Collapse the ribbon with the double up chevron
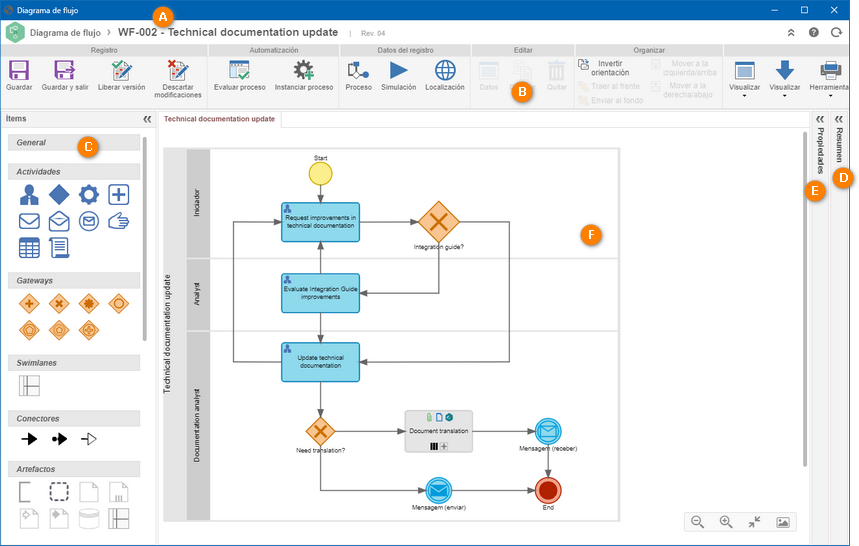Image resolution: width=859 pixels, height=546 pixels. pos(791,33)
